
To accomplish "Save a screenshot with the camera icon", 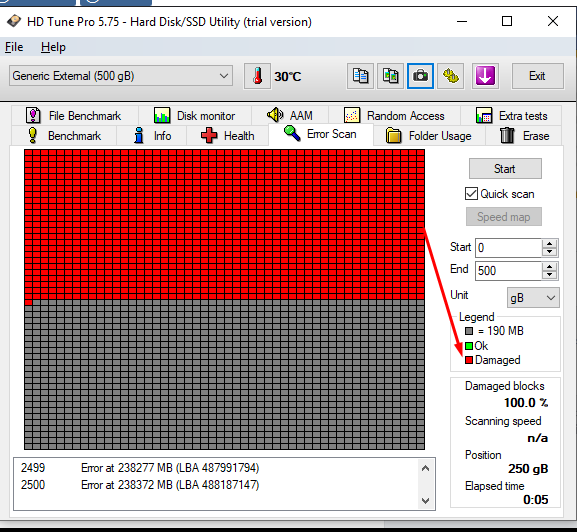I will tap(420, 76).
